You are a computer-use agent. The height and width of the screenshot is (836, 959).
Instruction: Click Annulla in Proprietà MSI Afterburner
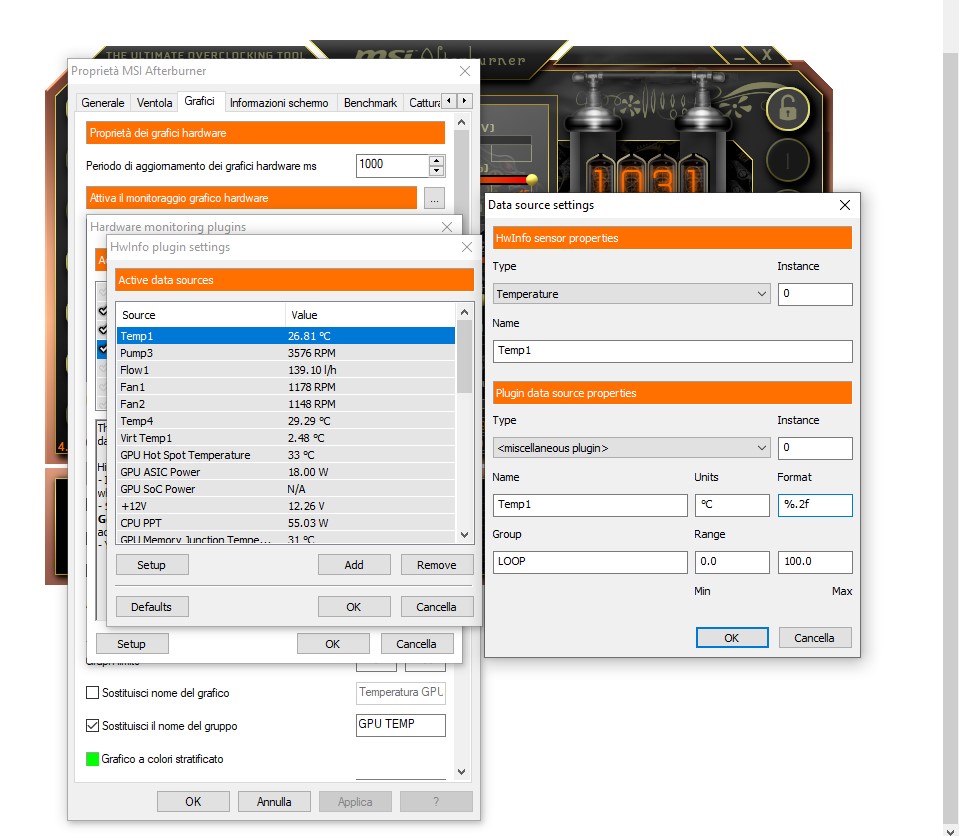pos(274,801)
